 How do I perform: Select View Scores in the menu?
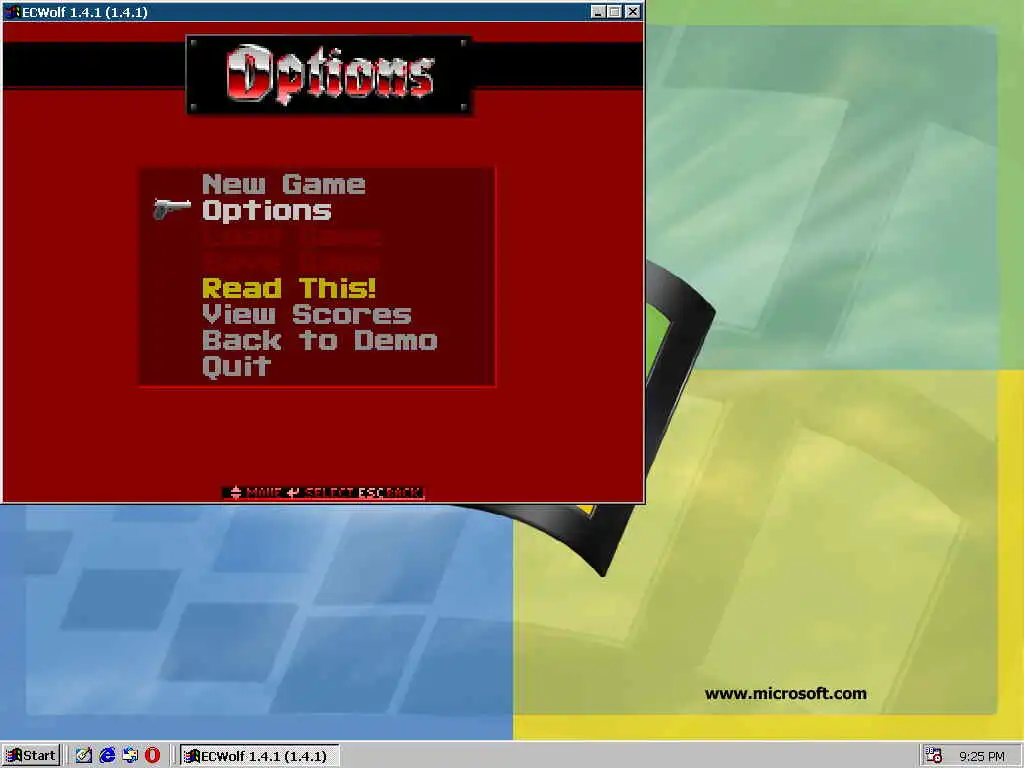pyautogui.click(x=306, y=314)
